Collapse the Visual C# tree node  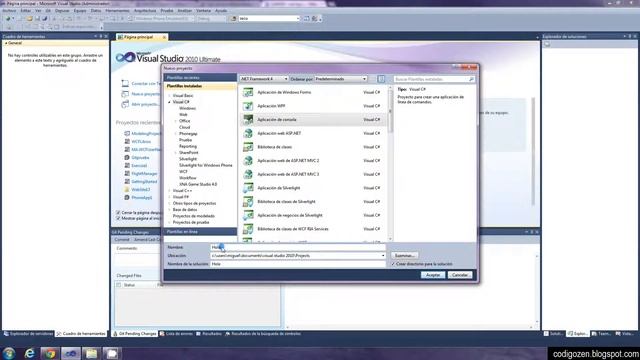click(x=169, y=102)
